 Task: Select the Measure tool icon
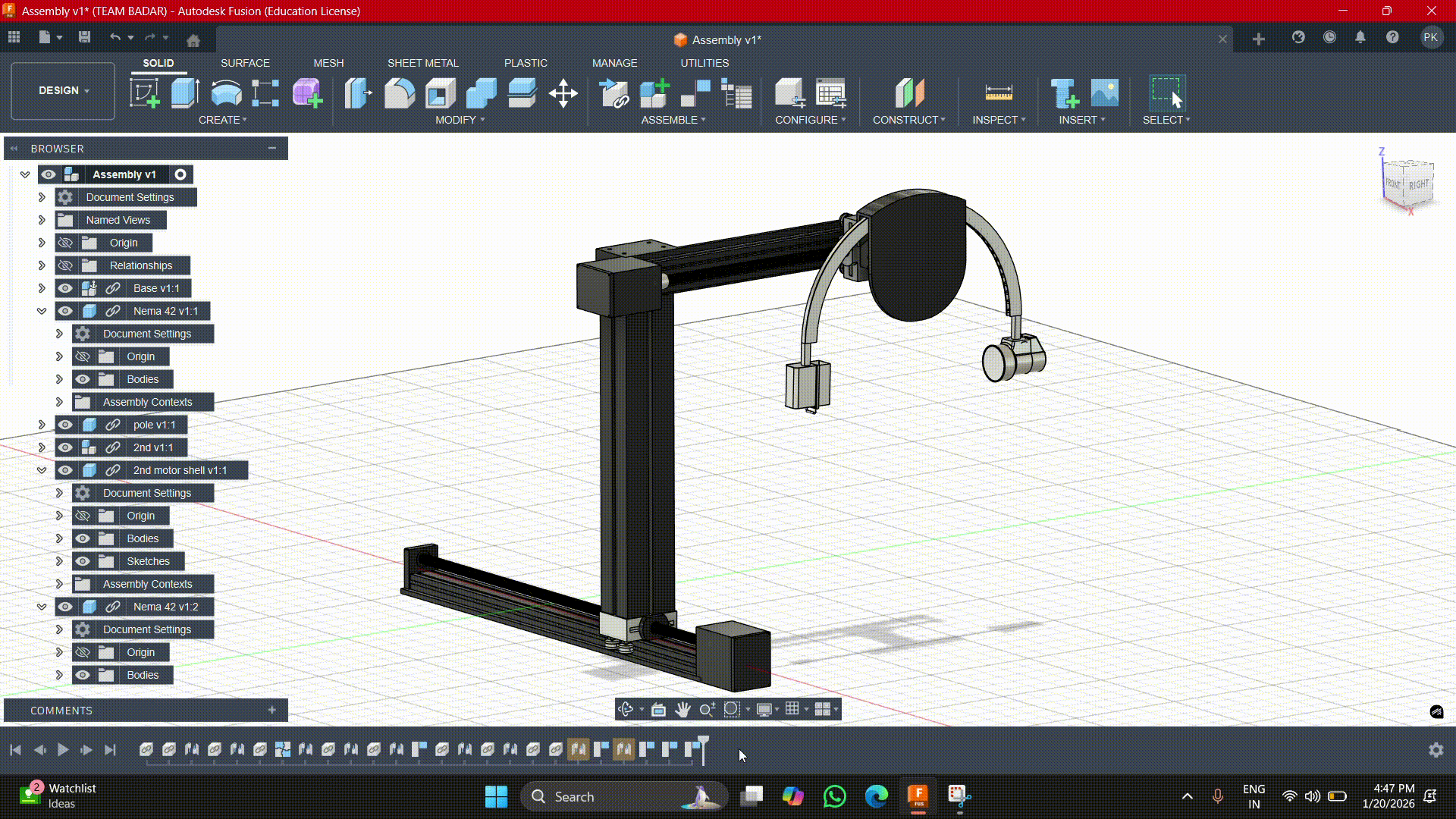point(999,93)
